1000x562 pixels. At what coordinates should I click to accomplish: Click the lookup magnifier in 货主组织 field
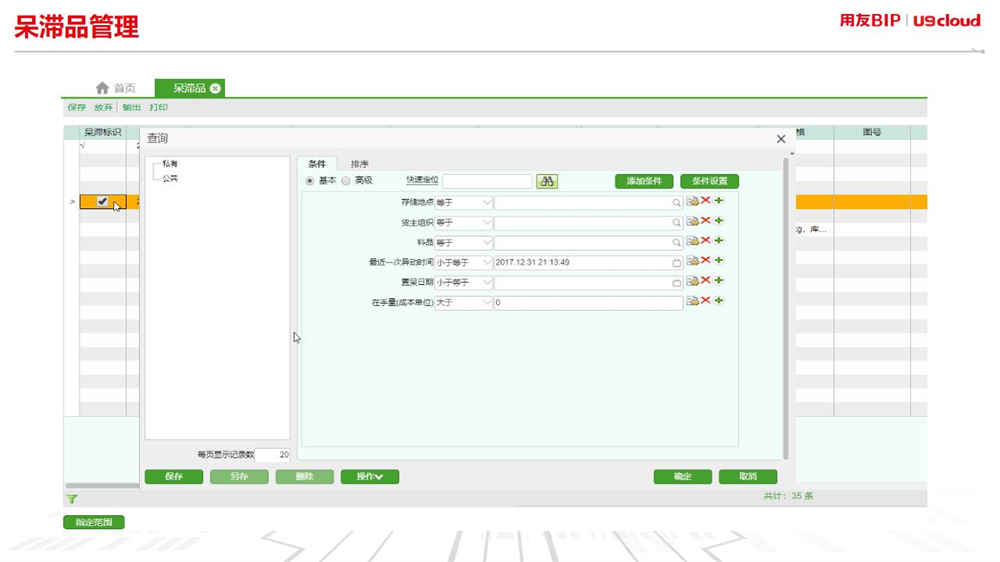(676, 223)
